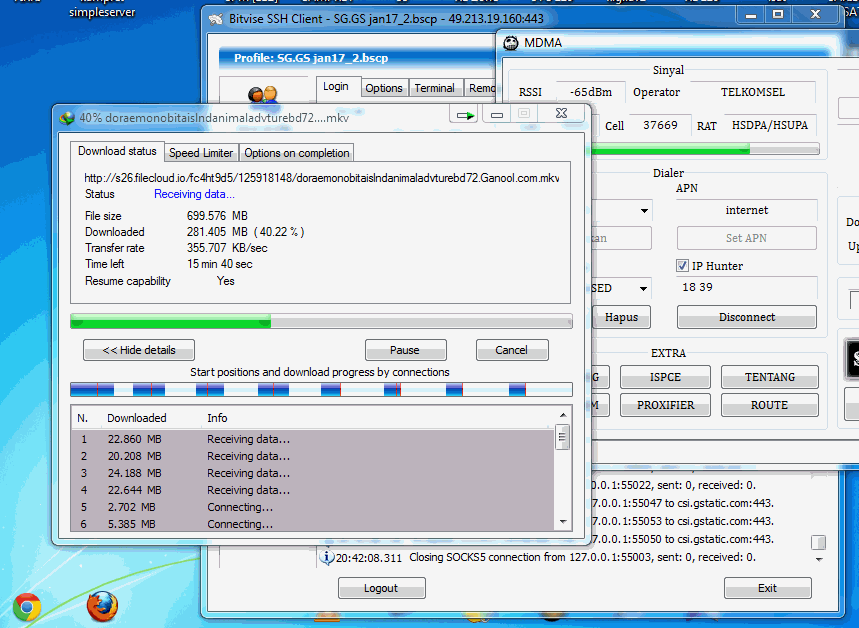This screenshot has height=628, width=859.
Task: Click the green download progress bar
Action: 321,321
